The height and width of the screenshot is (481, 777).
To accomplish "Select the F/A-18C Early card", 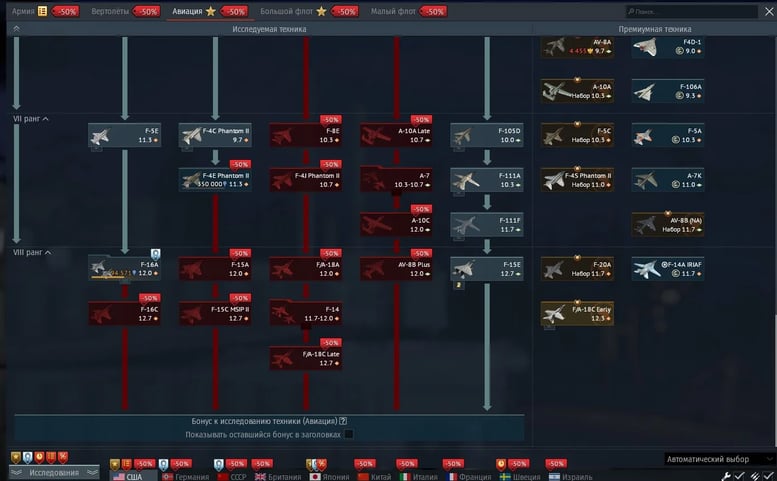I will [x=577, y=314].
